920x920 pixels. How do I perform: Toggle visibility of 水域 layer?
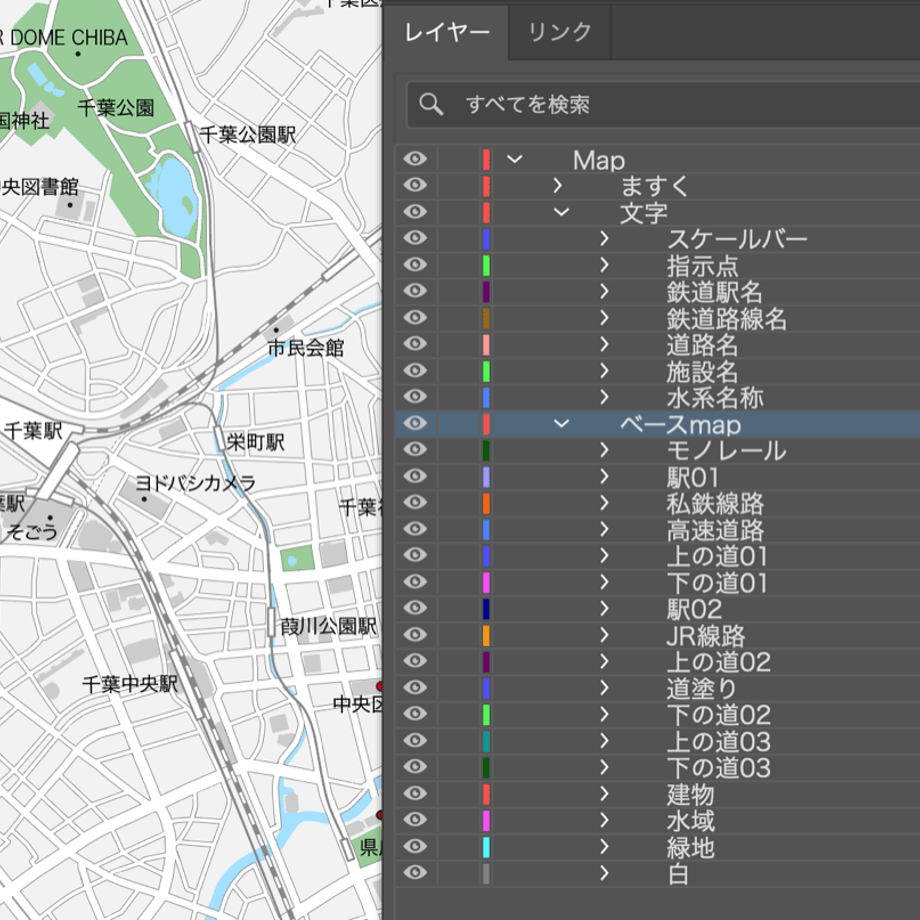pos(415,819)
